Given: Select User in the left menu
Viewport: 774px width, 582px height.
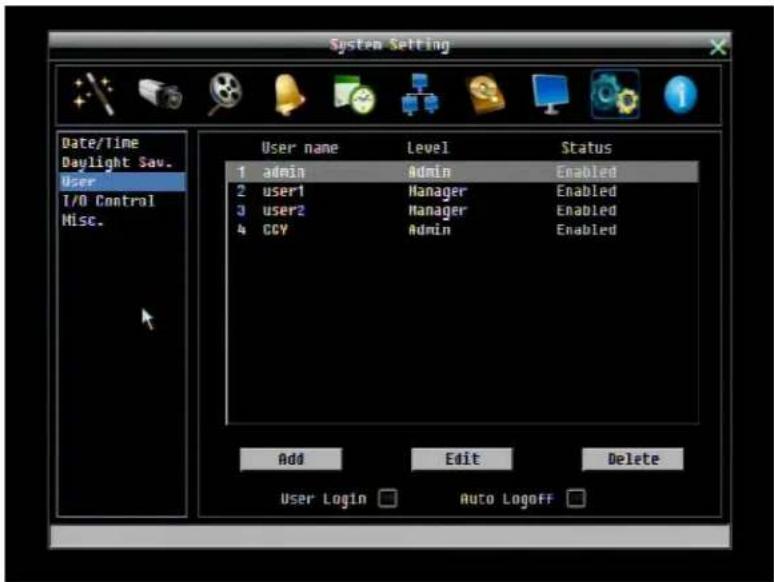Looking at the screenshot, I should (122, 182).
